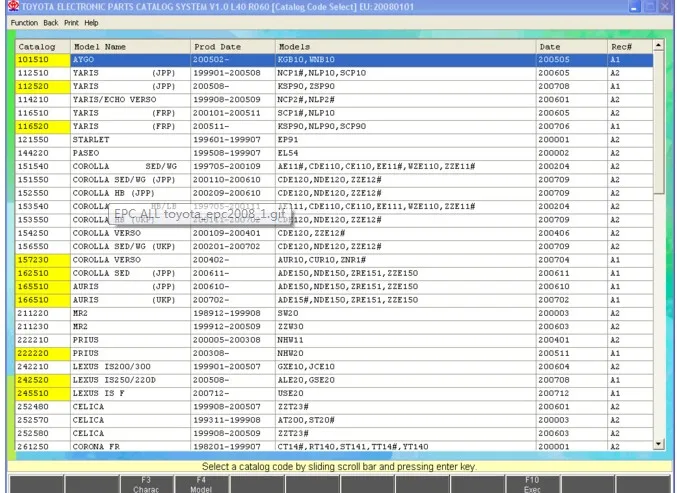Click the Date column header

point(571,47)
